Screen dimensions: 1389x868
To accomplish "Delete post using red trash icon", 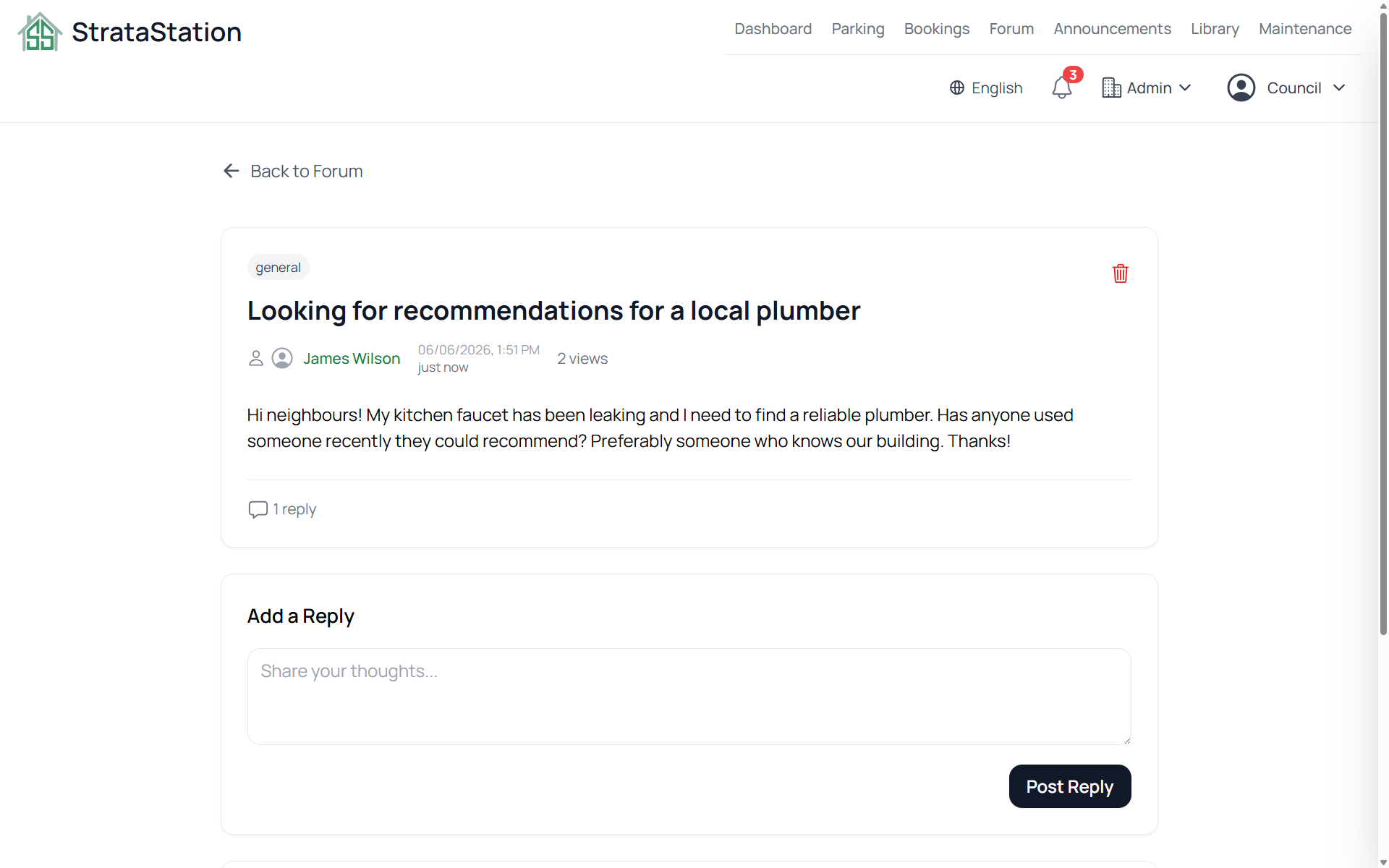I will (x=1120, y=273).
